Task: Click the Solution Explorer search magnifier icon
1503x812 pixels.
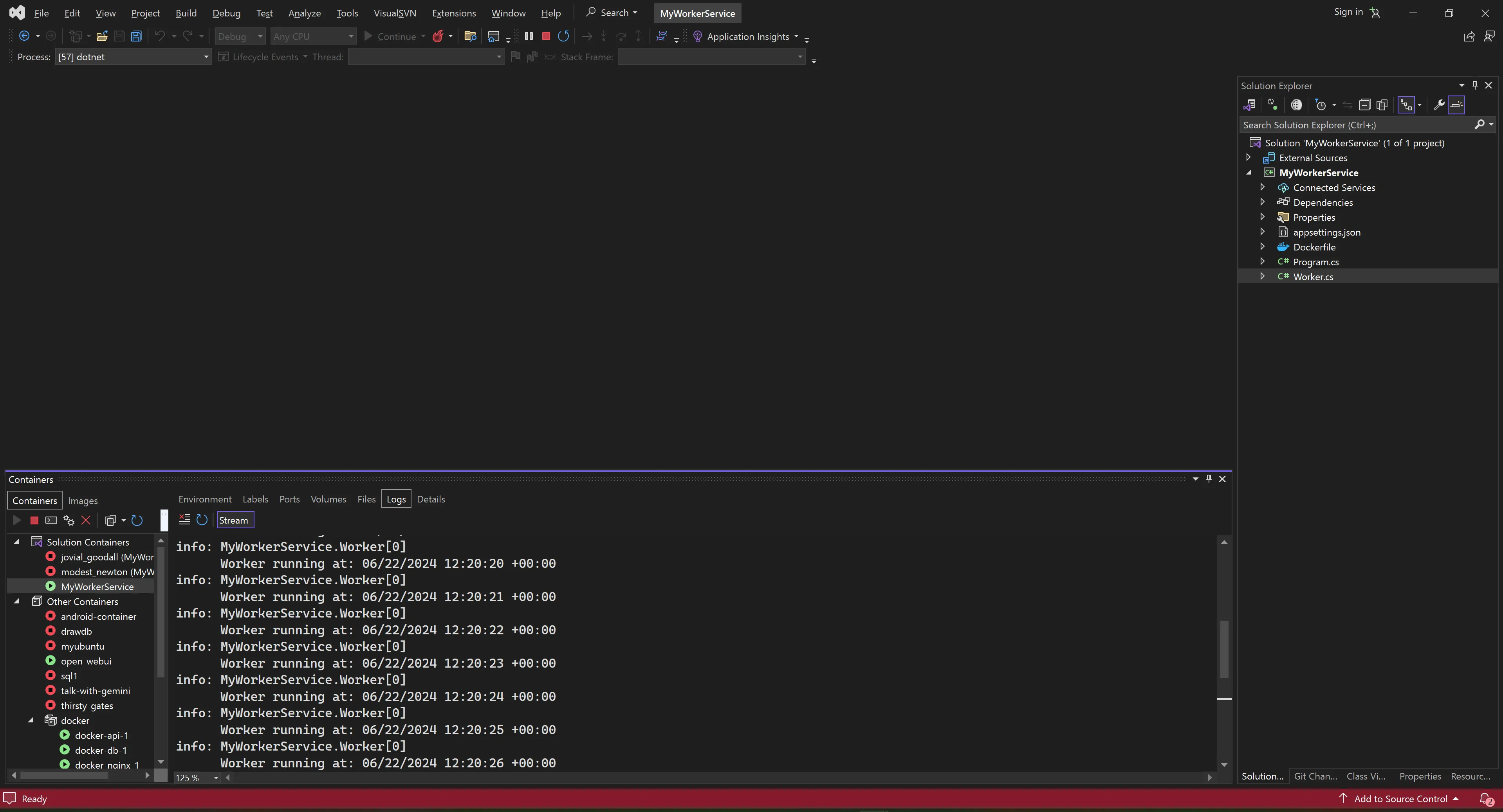Action: coord(1480,124)
